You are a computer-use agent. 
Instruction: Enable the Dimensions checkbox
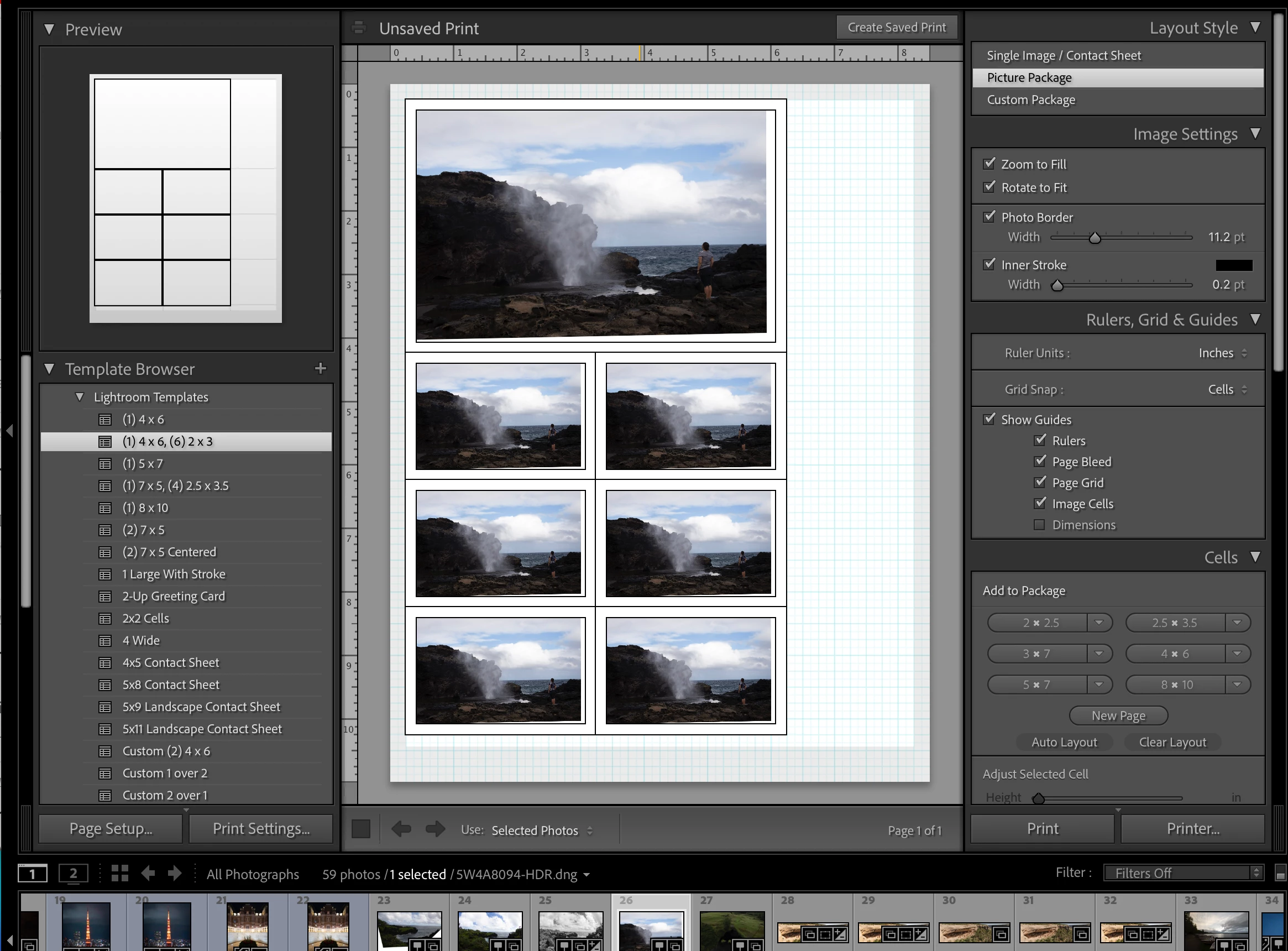(1039, 524)
